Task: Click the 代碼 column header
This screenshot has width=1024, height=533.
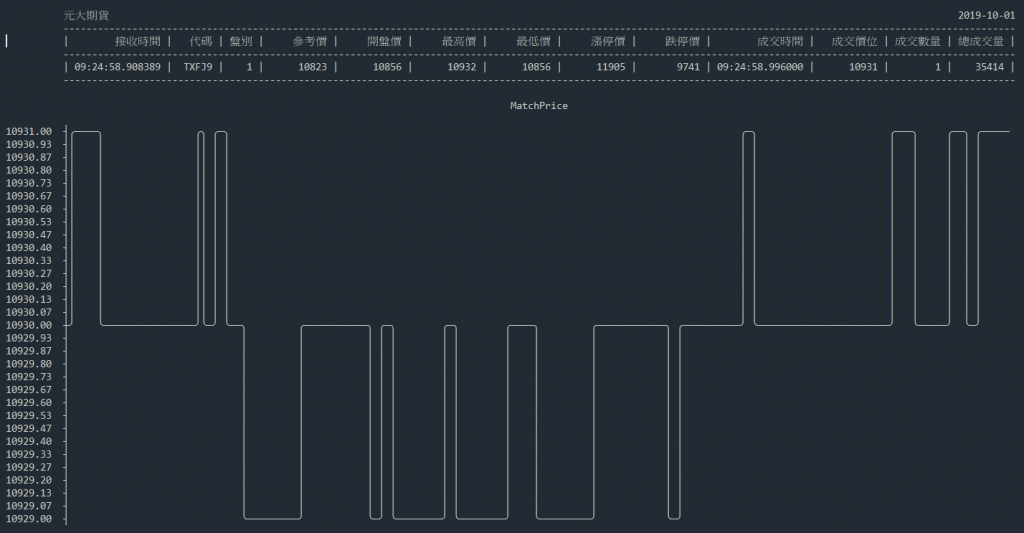Action: 201,41
